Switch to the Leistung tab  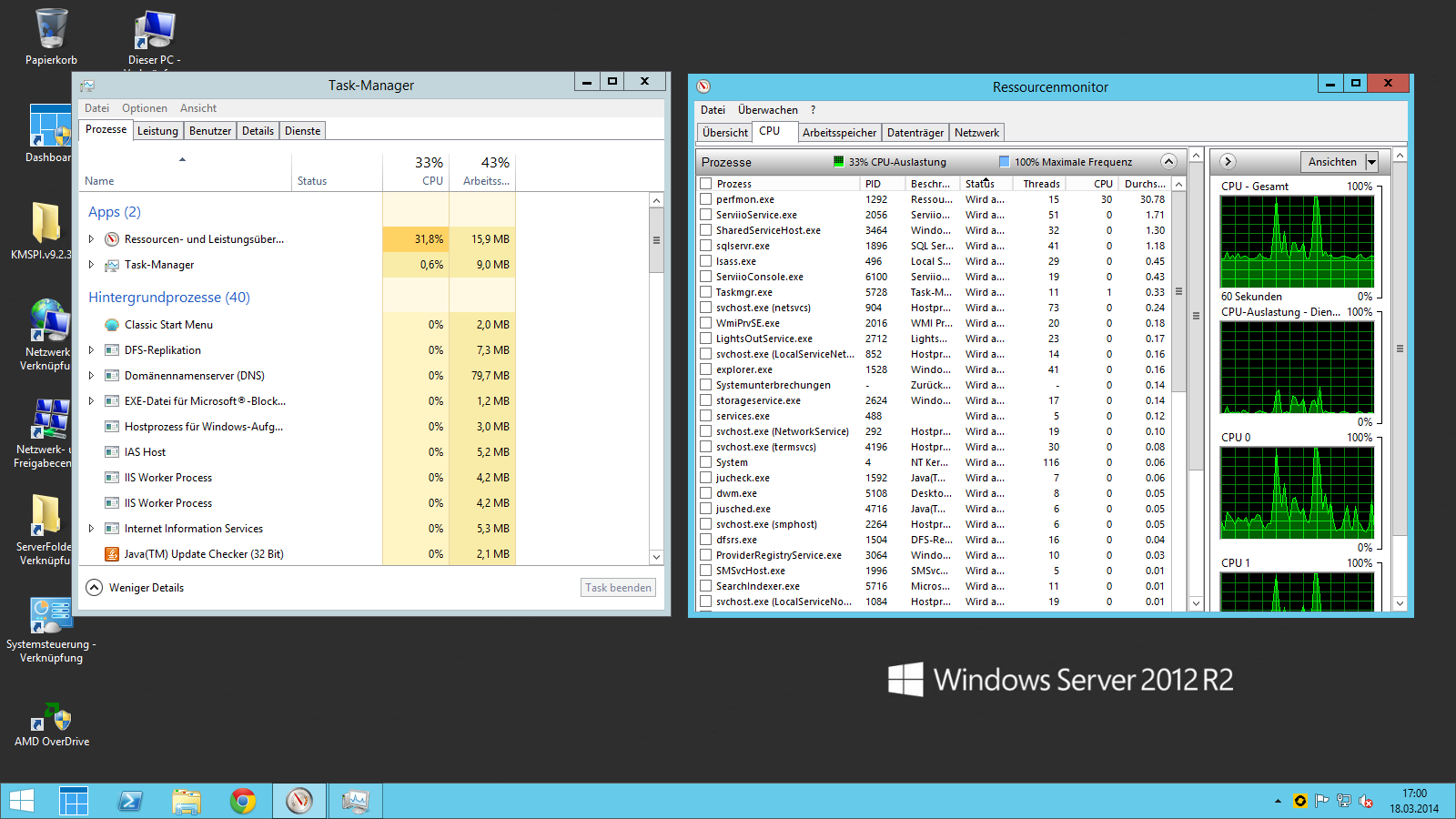pyautogui.click(x=157, y=131)
